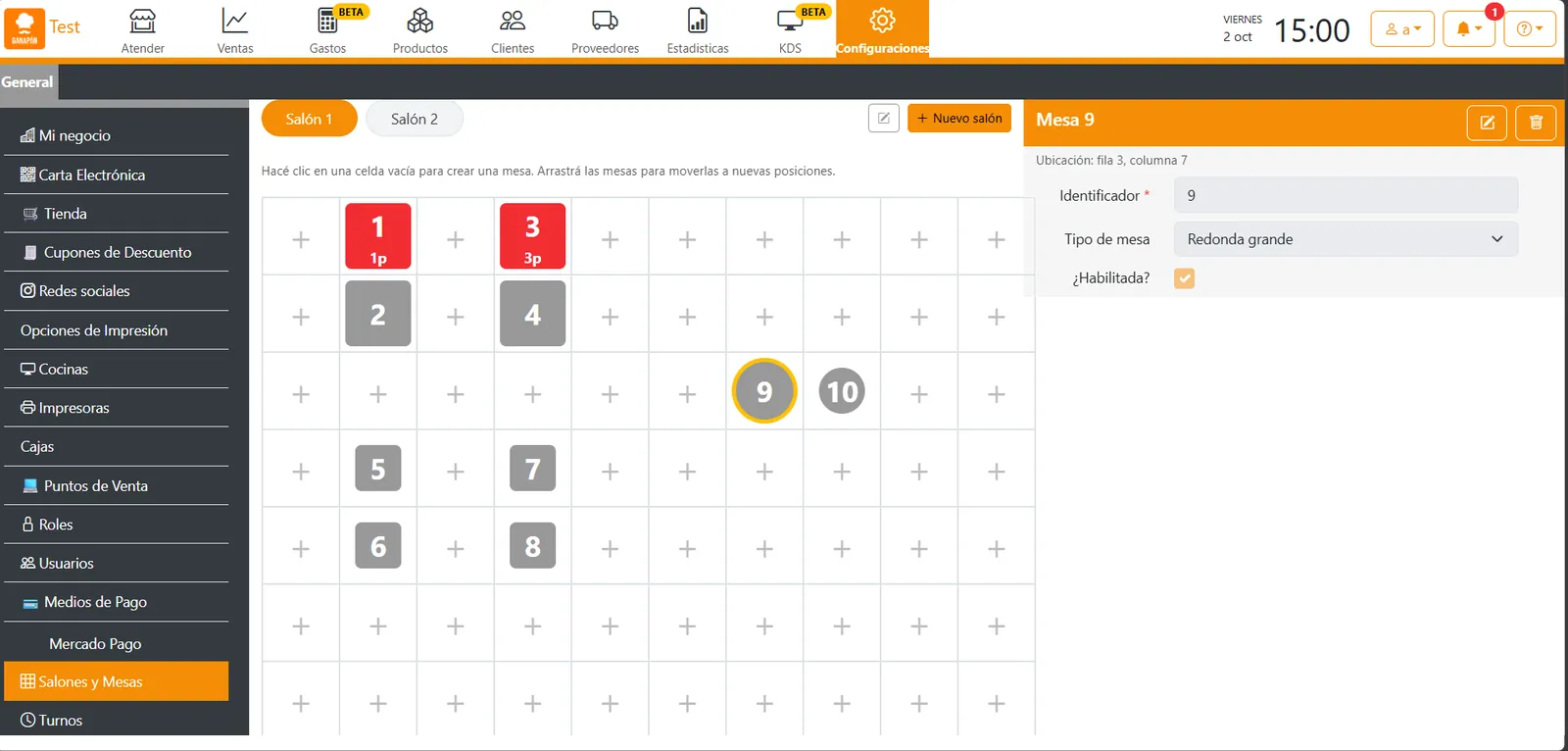Open the Gastos calculator icon

327,21
